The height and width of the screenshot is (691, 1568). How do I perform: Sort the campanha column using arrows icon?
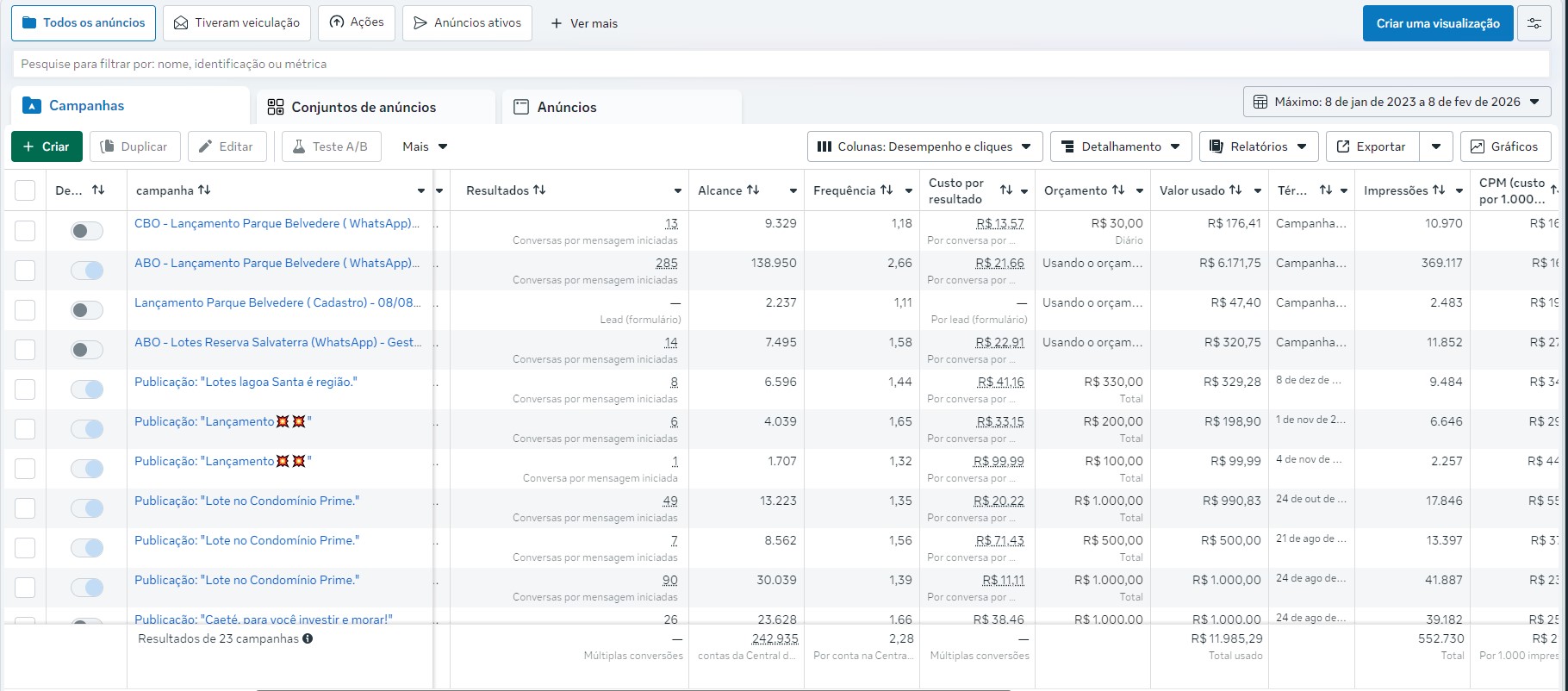coord(204,190)
